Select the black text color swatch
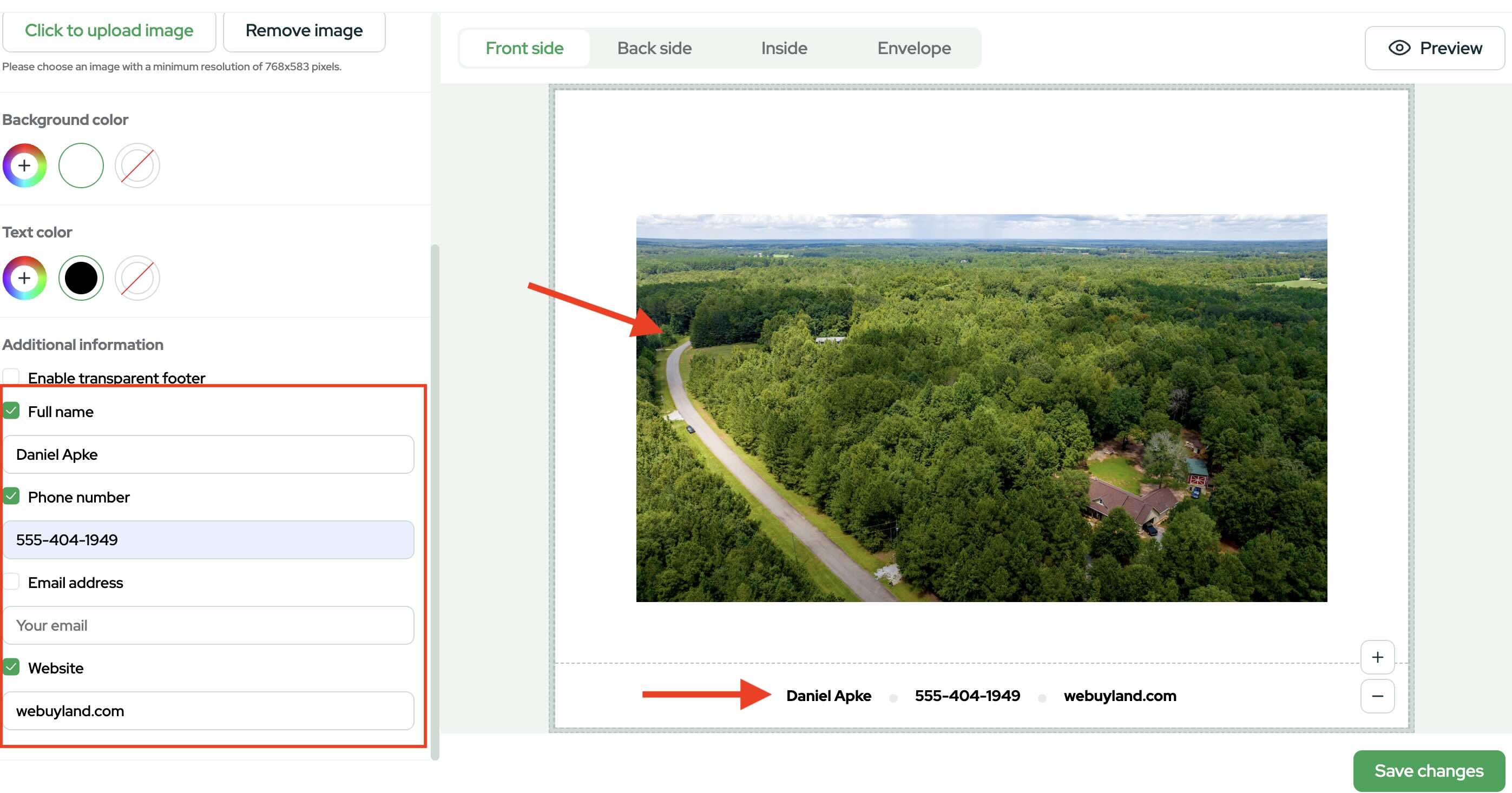 point(81,278)
